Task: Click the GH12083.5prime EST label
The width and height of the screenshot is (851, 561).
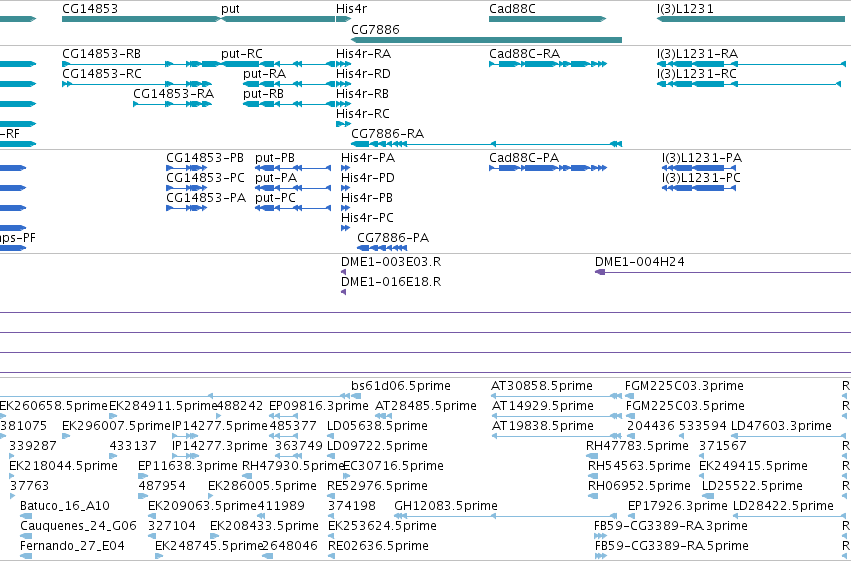Action: coord(446,506)
